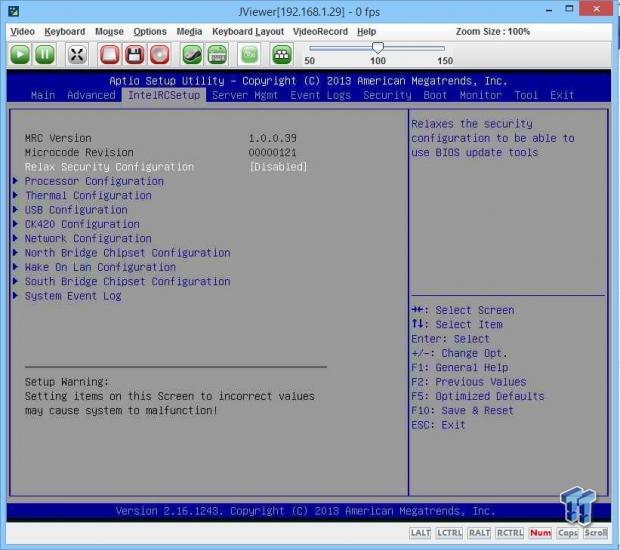Switch to the Monitor BIOS tab
The height and width of the screenshot is (550, 620).
(x=481, y=95)
